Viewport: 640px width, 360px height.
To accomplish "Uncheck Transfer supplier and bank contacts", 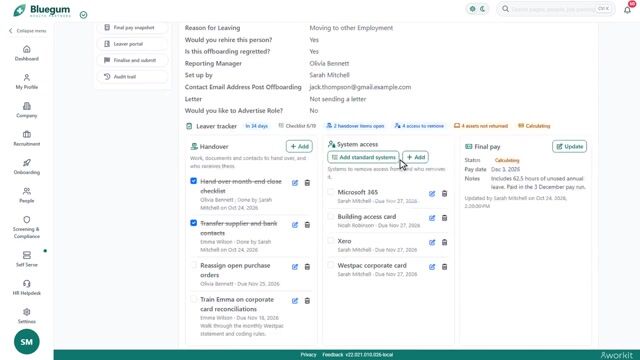I will [x=193, y=223].
